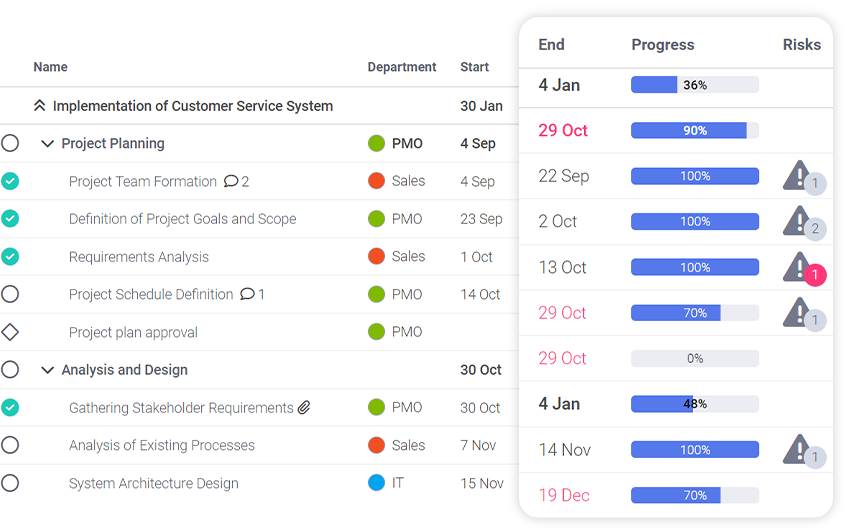This screenshot has height=531, width=850.
Task: Collapse the Analysis and Design group
Action: pos(47,370)
